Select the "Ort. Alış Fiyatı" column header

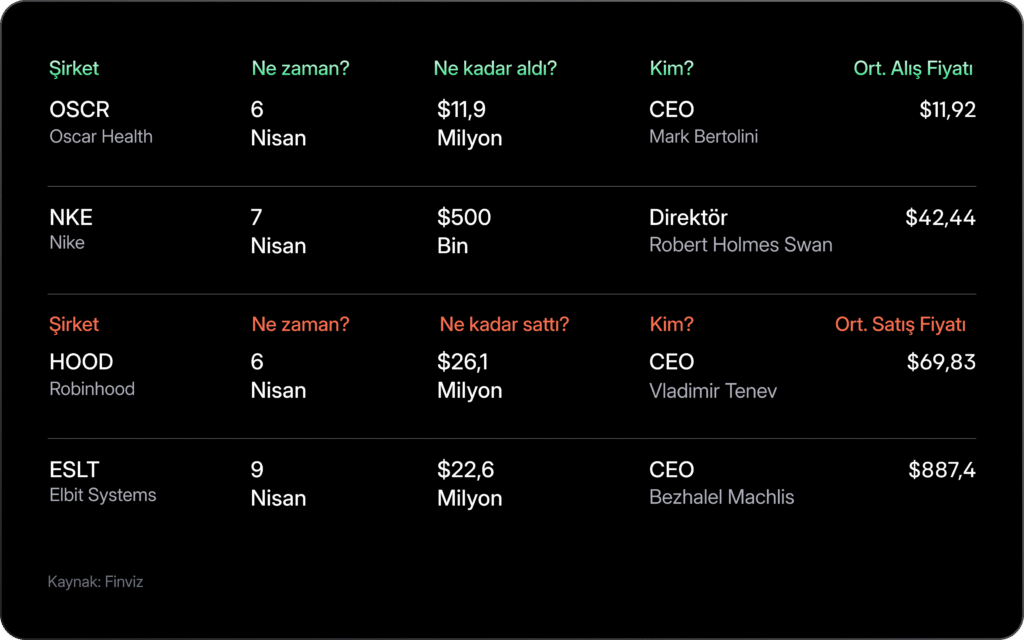(x=913, y=69)
